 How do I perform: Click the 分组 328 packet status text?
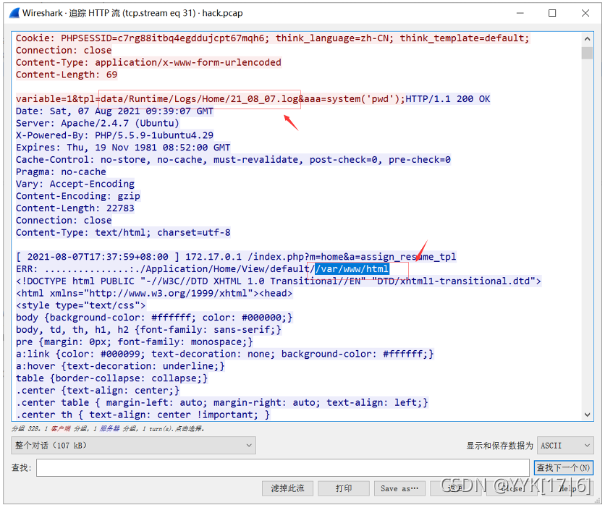point(107,428)
